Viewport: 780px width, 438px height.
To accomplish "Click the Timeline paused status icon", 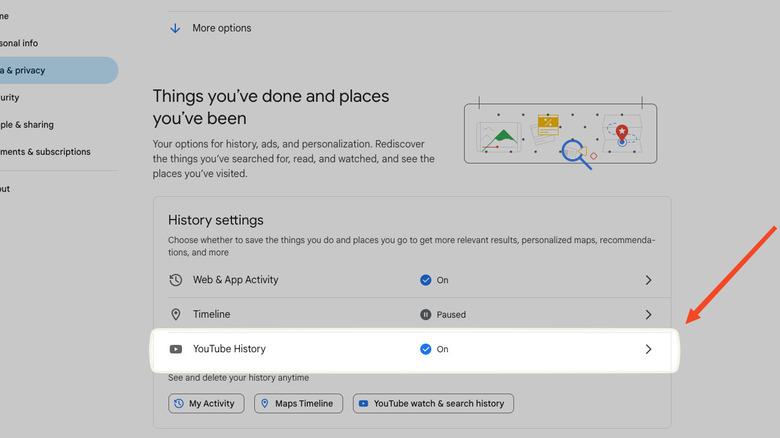I will (x=426, y=314).
